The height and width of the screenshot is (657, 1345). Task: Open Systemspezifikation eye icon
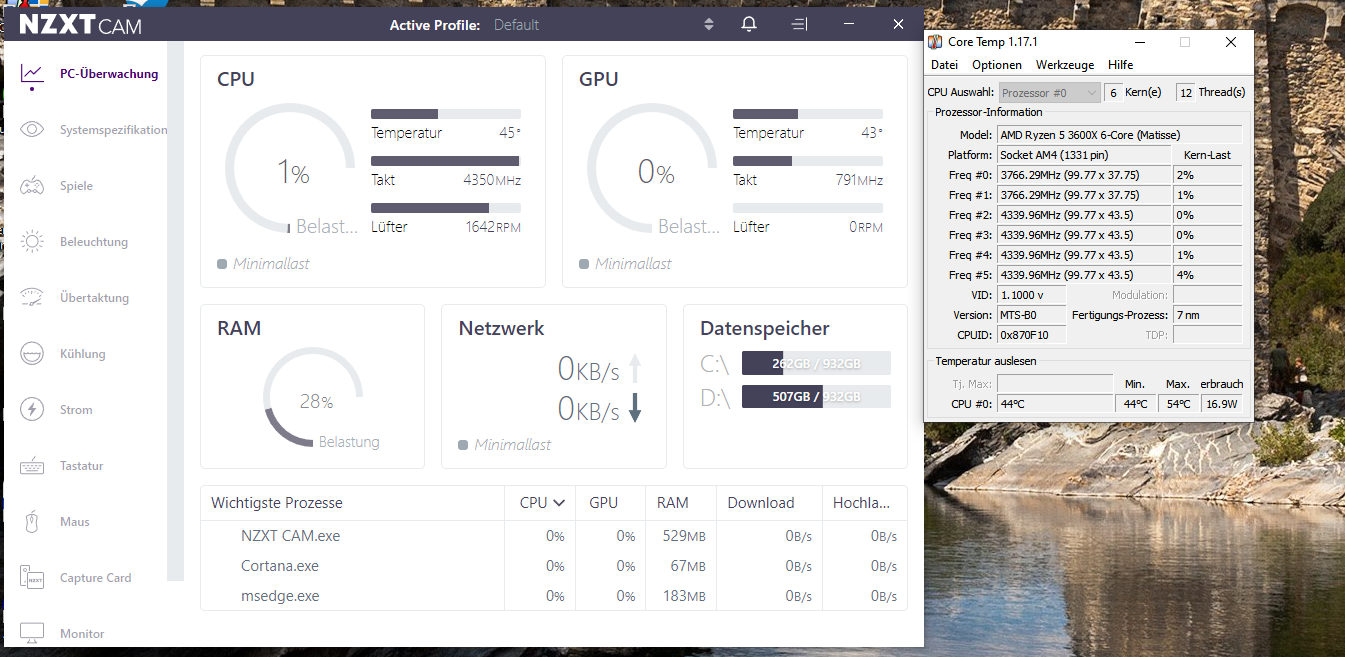pyautogui.click(x=32, y=130)
